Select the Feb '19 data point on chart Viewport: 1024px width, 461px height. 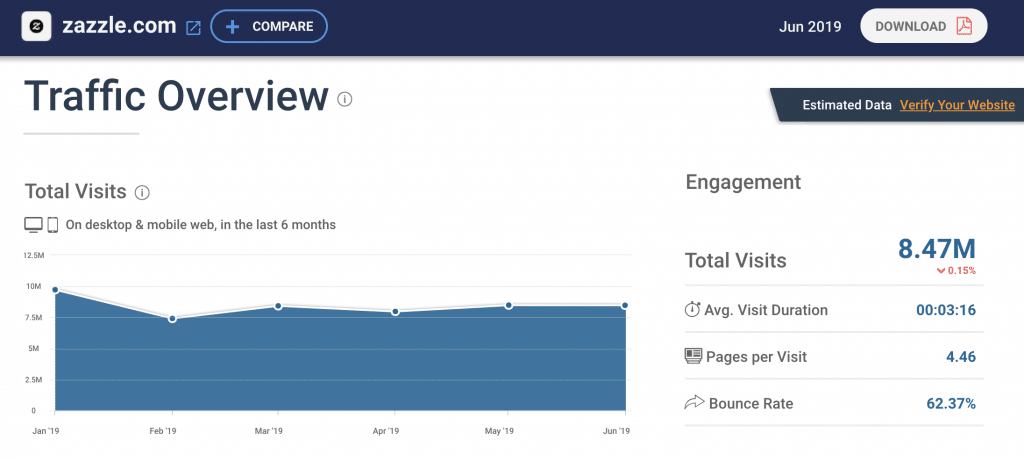tap(172, 319)
